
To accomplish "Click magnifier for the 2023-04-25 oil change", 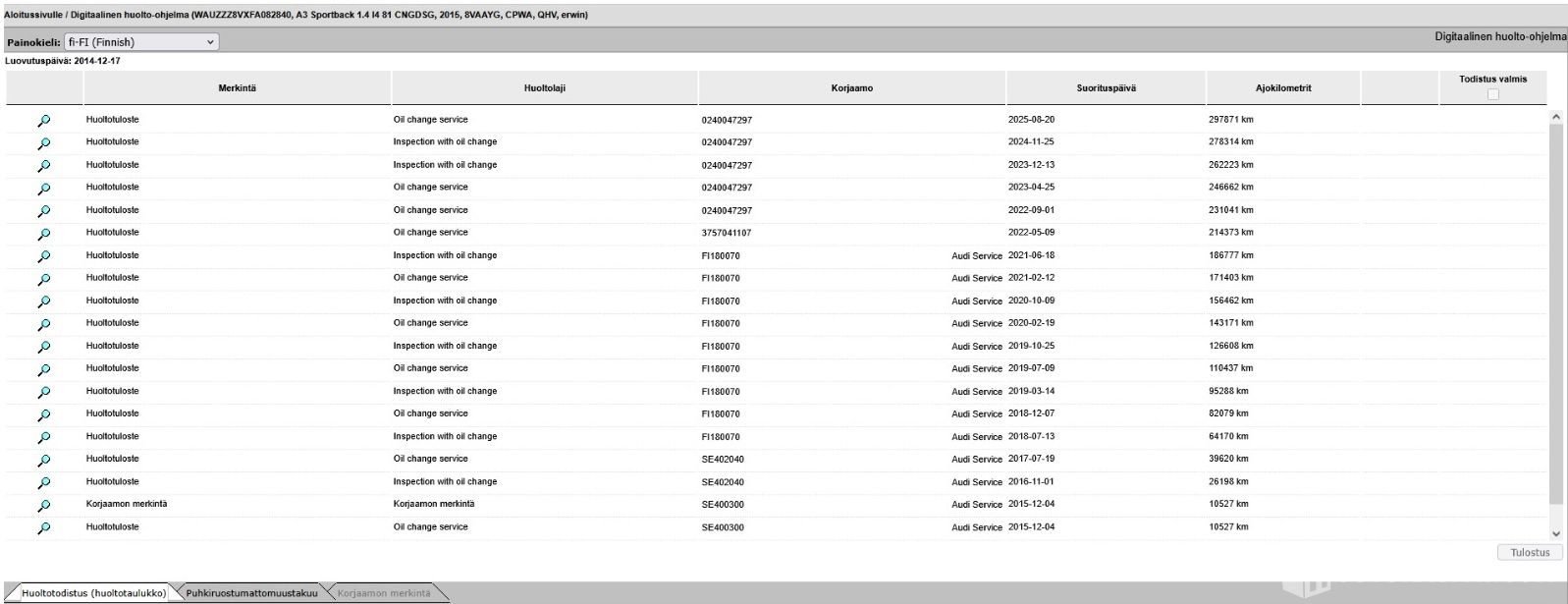I will (44, 189).
